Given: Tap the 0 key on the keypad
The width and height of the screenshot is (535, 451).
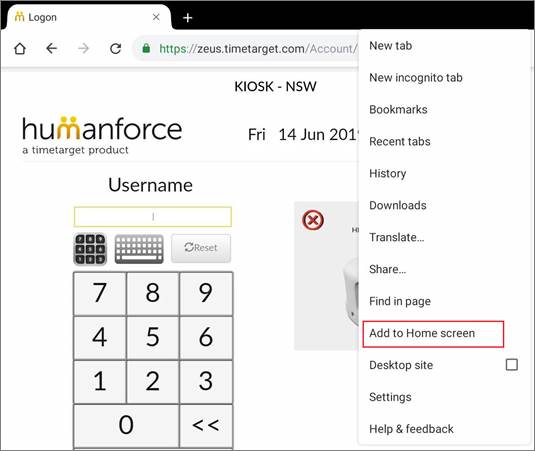Looking at the screenshot, I should point(126,425).
